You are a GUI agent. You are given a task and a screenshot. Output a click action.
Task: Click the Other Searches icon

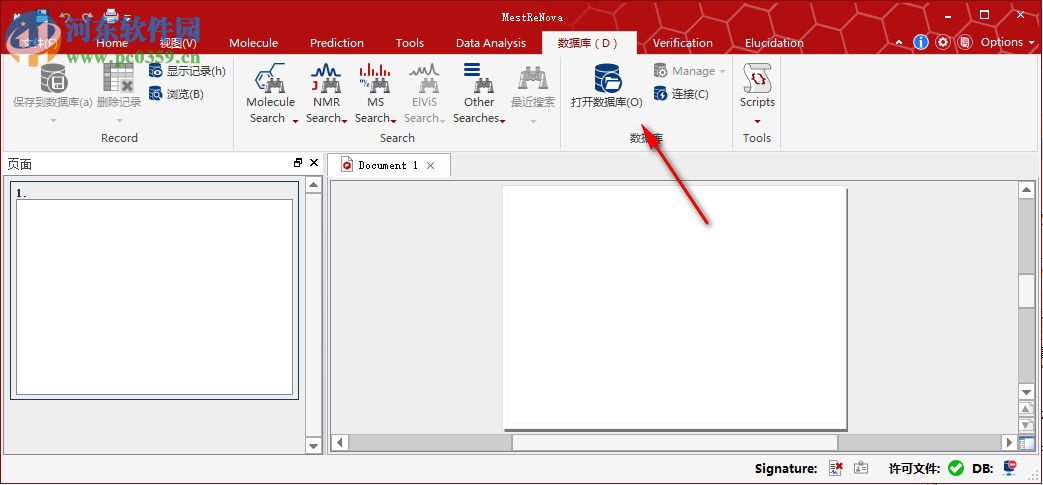point(478,79)
